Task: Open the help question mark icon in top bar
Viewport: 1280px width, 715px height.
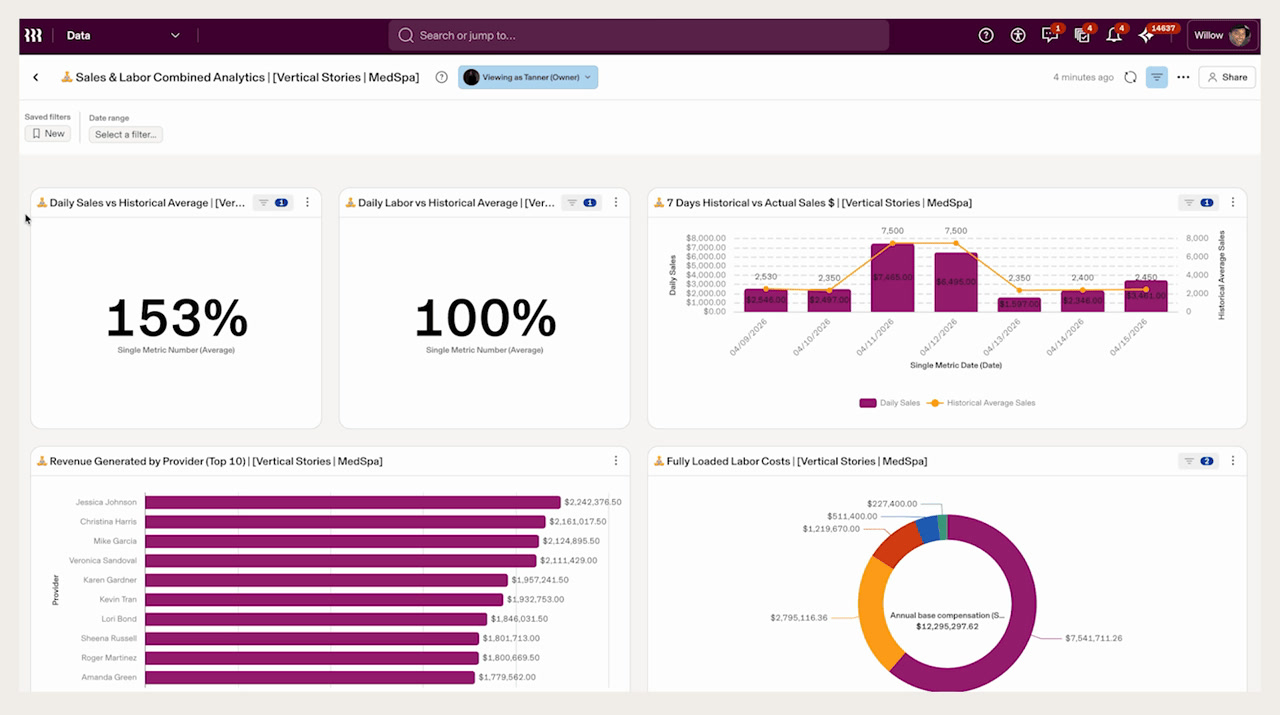Action: (x=986, y=35)
